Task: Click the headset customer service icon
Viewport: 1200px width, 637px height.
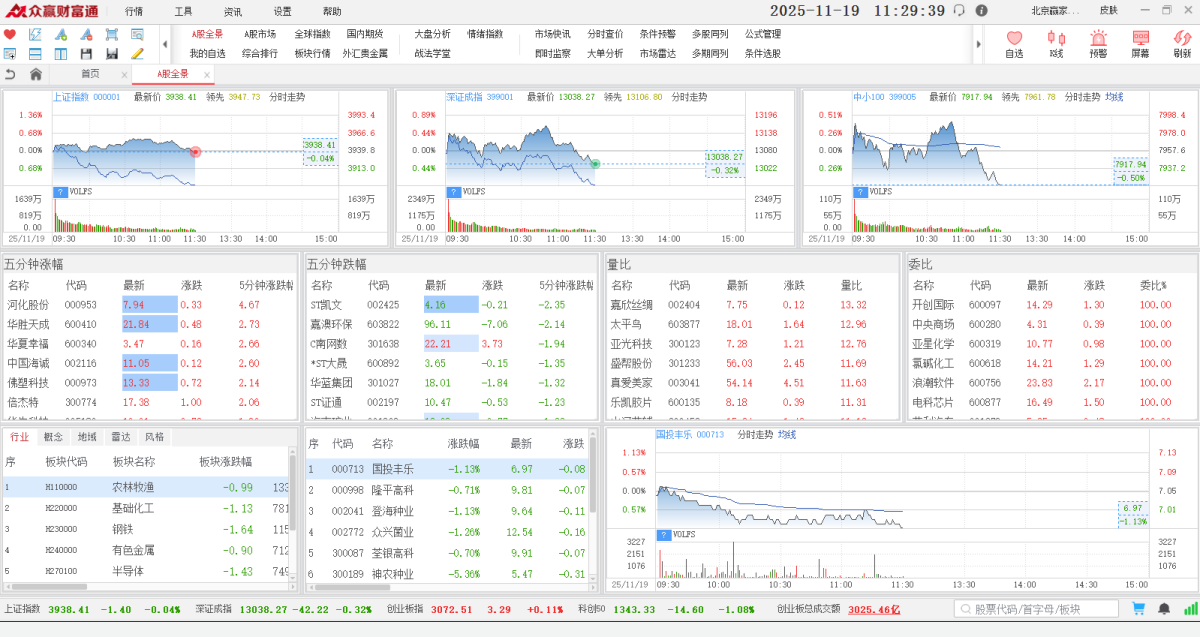Action: [x=959, y=11]
